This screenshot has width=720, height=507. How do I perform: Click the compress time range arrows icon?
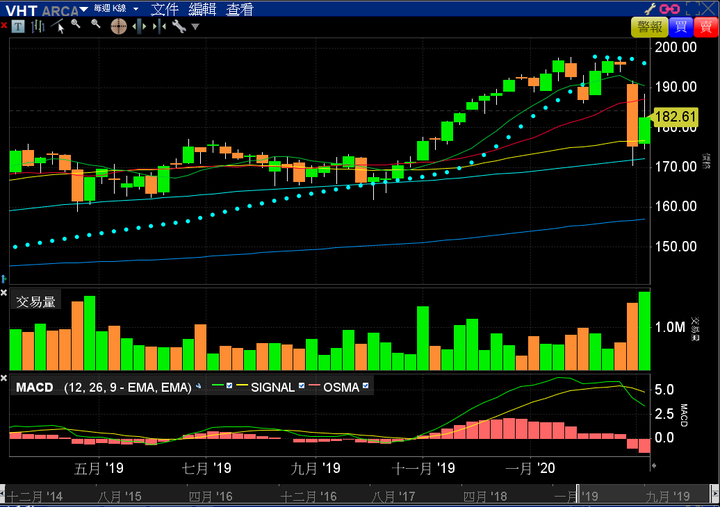(159, 27)
